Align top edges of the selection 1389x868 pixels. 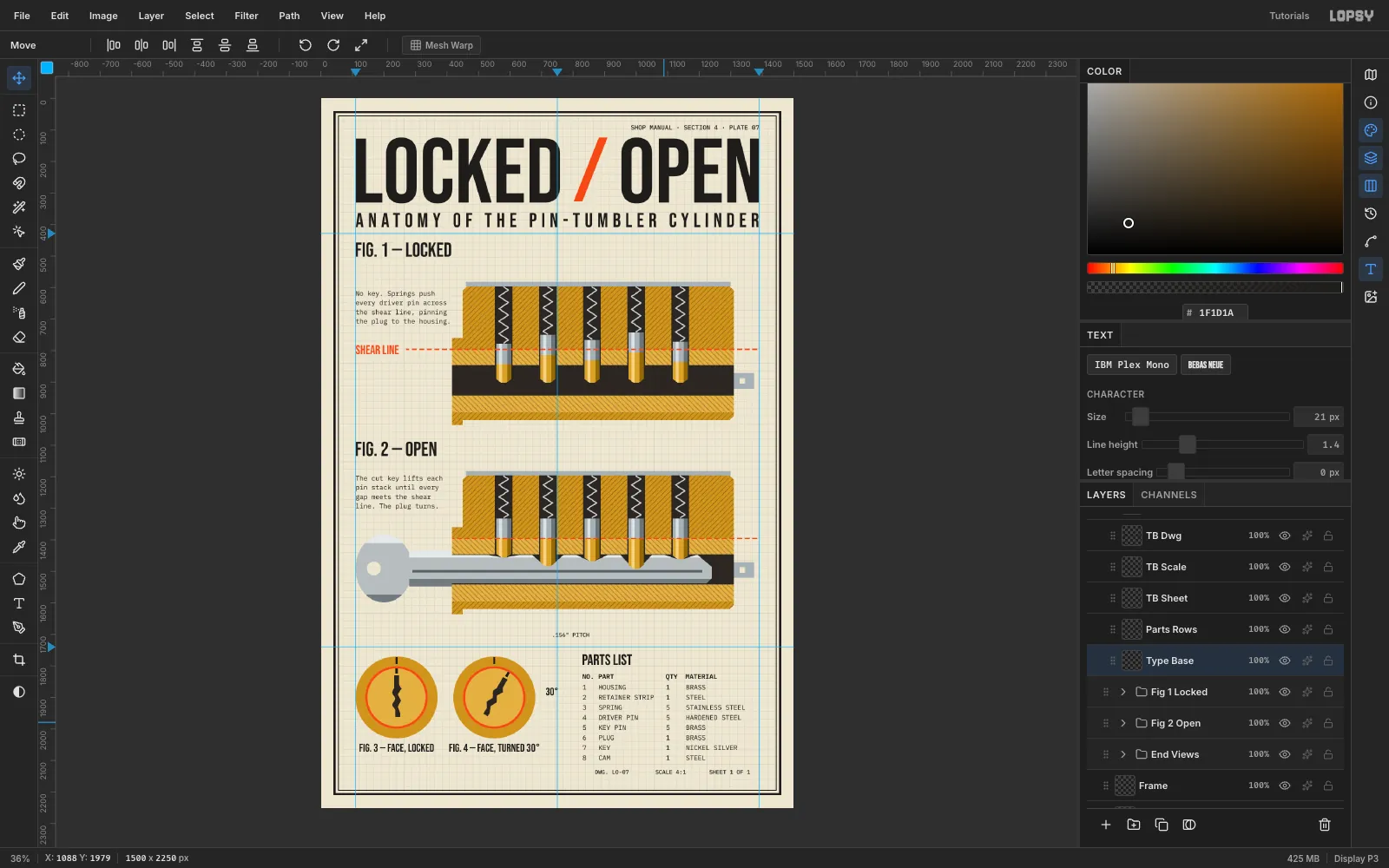coord(197,45)
